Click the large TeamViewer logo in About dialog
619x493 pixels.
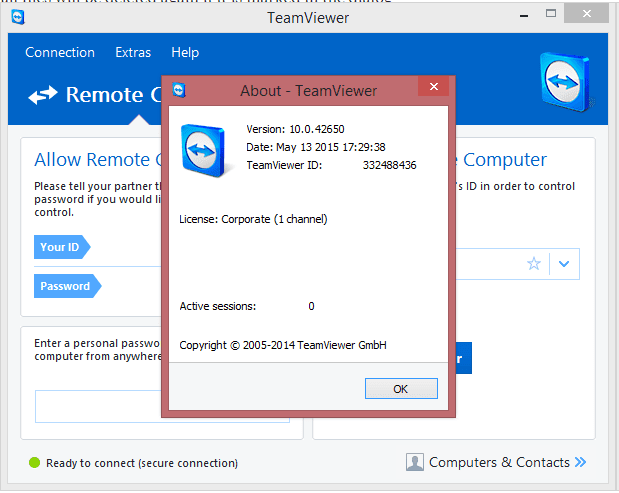[x=204, y=150]
